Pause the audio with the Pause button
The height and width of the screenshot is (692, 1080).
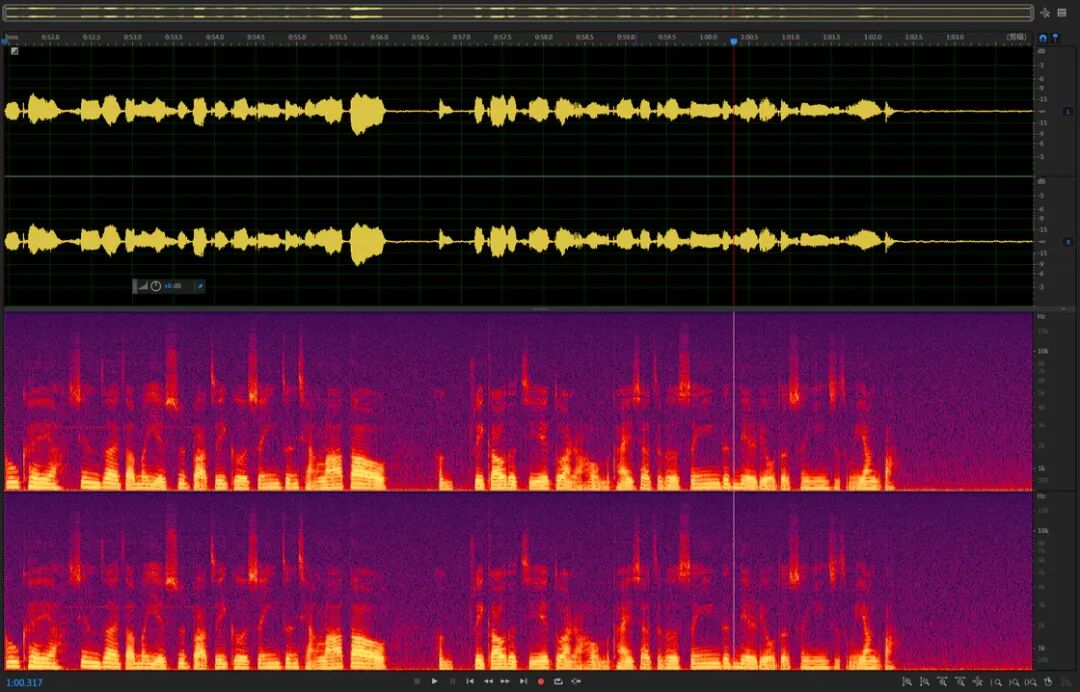coord(453,682)
